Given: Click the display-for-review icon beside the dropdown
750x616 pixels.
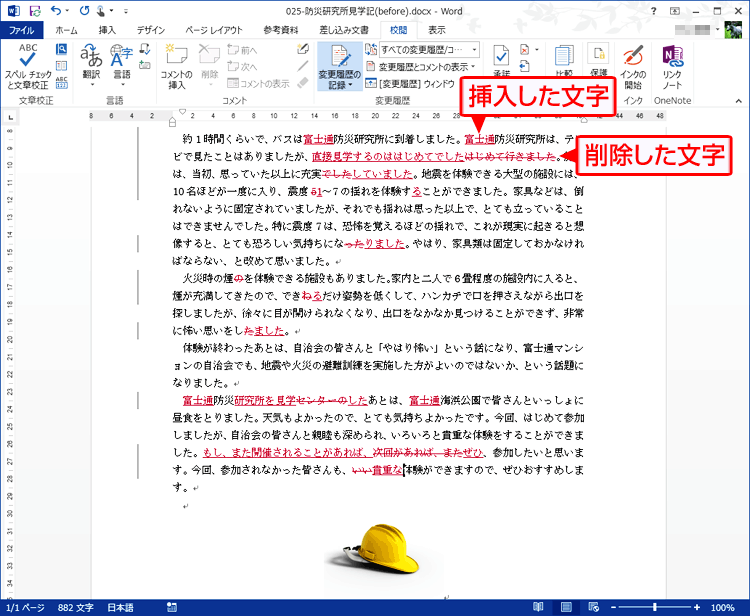Looking at the screenshot, I should coord(371,49).
